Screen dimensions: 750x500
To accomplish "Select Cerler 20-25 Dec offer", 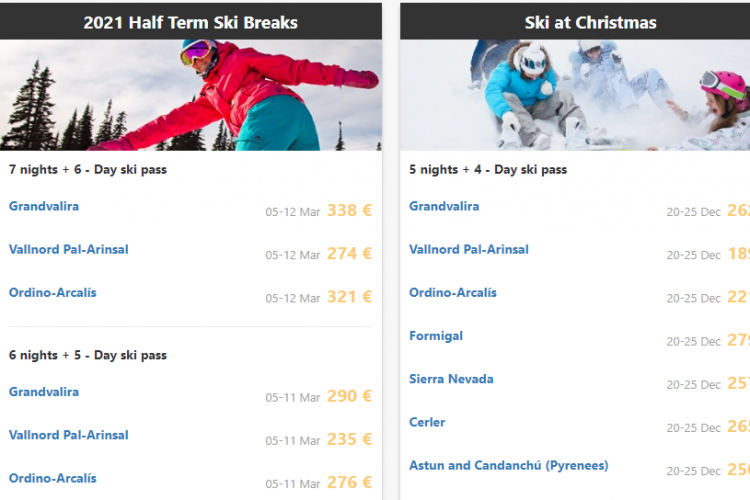I will pos(427,422).
